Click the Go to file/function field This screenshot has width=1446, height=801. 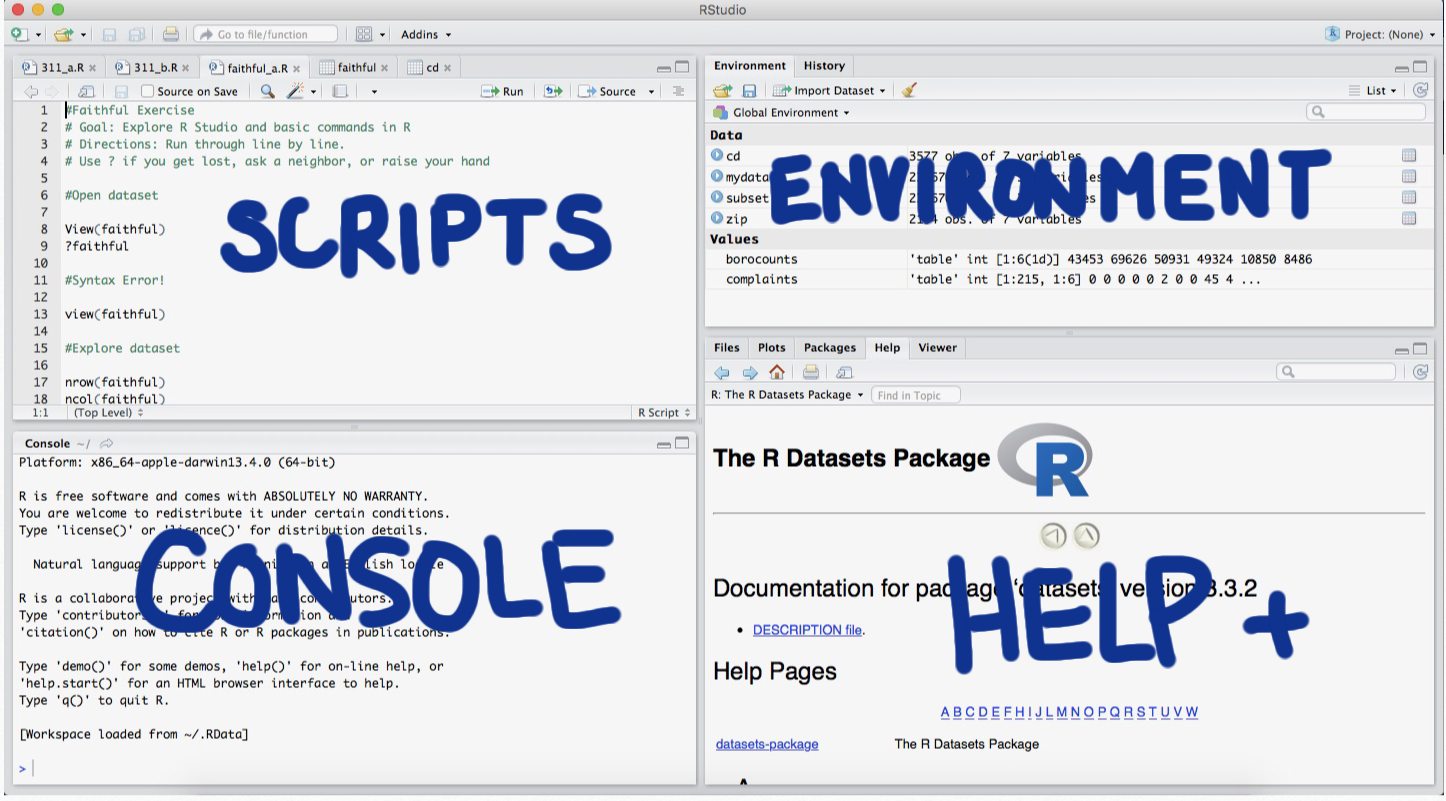pos(265,34)
